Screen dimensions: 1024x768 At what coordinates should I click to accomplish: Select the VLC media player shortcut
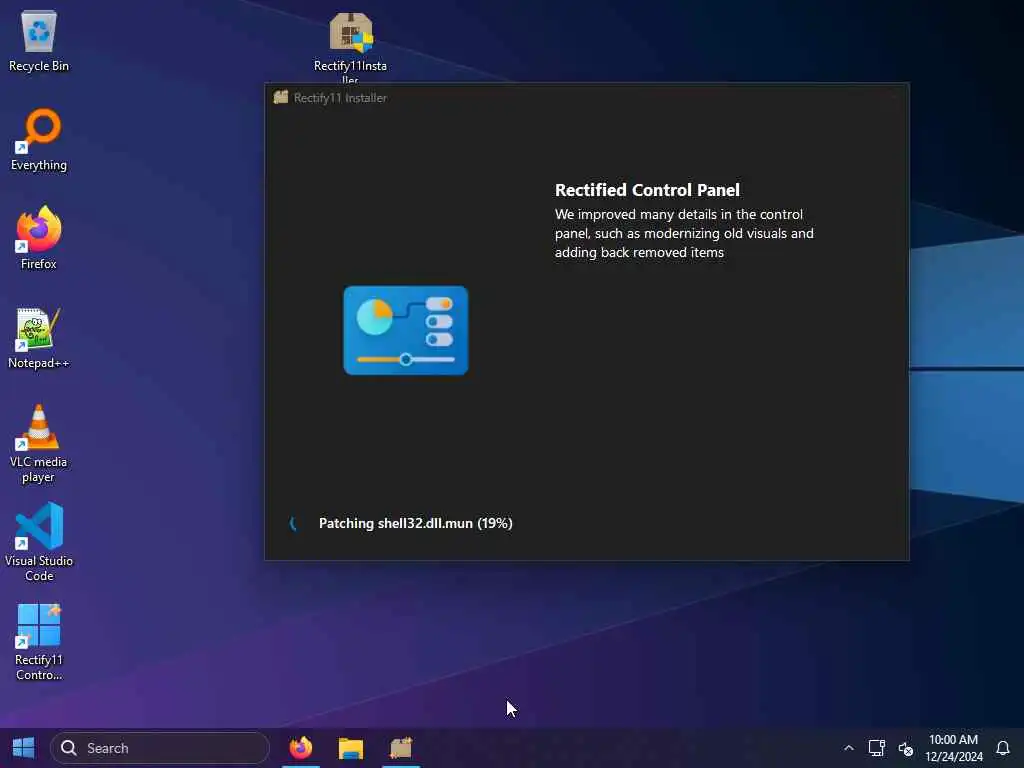pyautogui.click(x=39, y=444)
